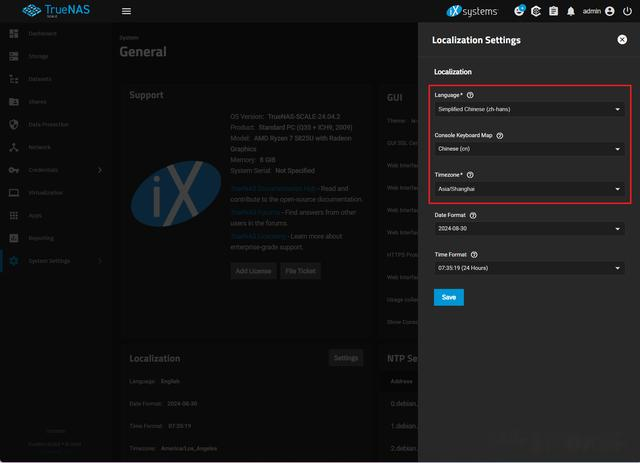Show help for Language field
The width and height of the screenshot is (640, 463).
pyautogui.click(x=470, y=95)
